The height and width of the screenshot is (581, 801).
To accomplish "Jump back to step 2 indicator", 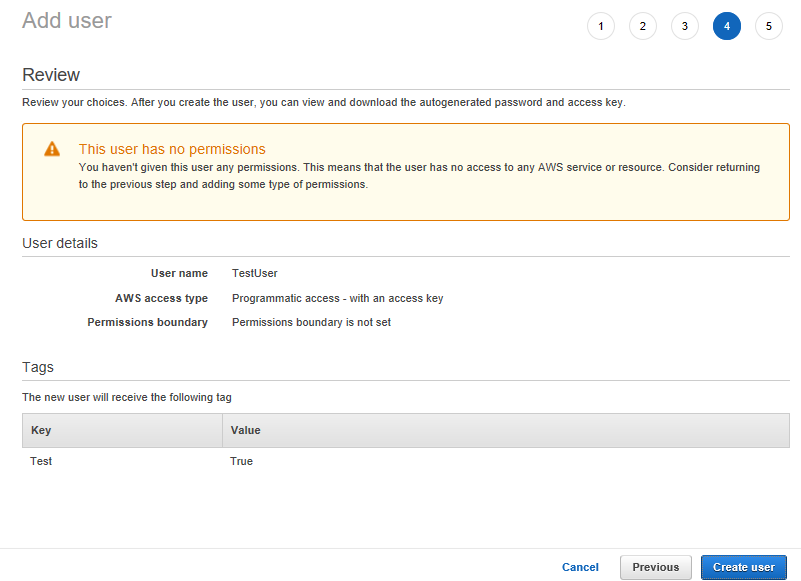I will click(x=643, y=27).
